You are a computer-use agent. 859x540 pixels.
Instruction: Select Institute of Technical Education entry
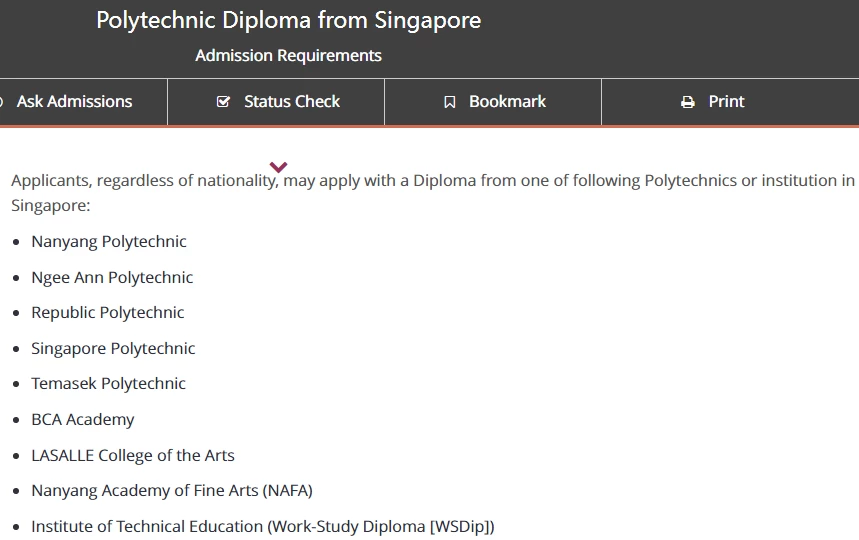[263, 526]
